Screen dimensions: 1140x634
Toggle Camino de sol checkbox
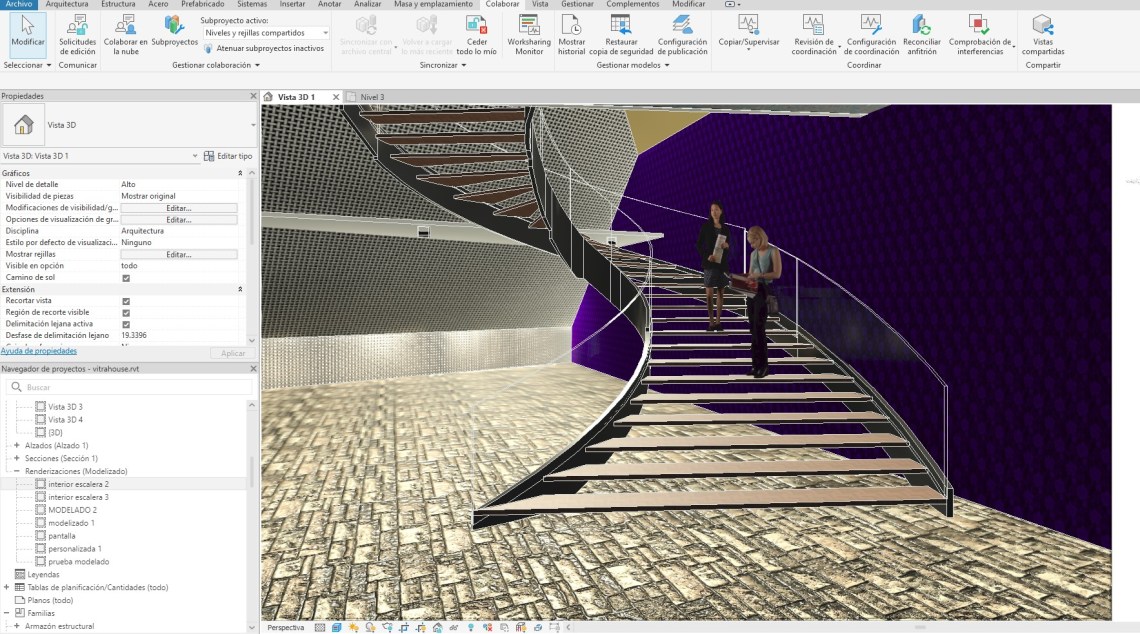click(126, 278)
